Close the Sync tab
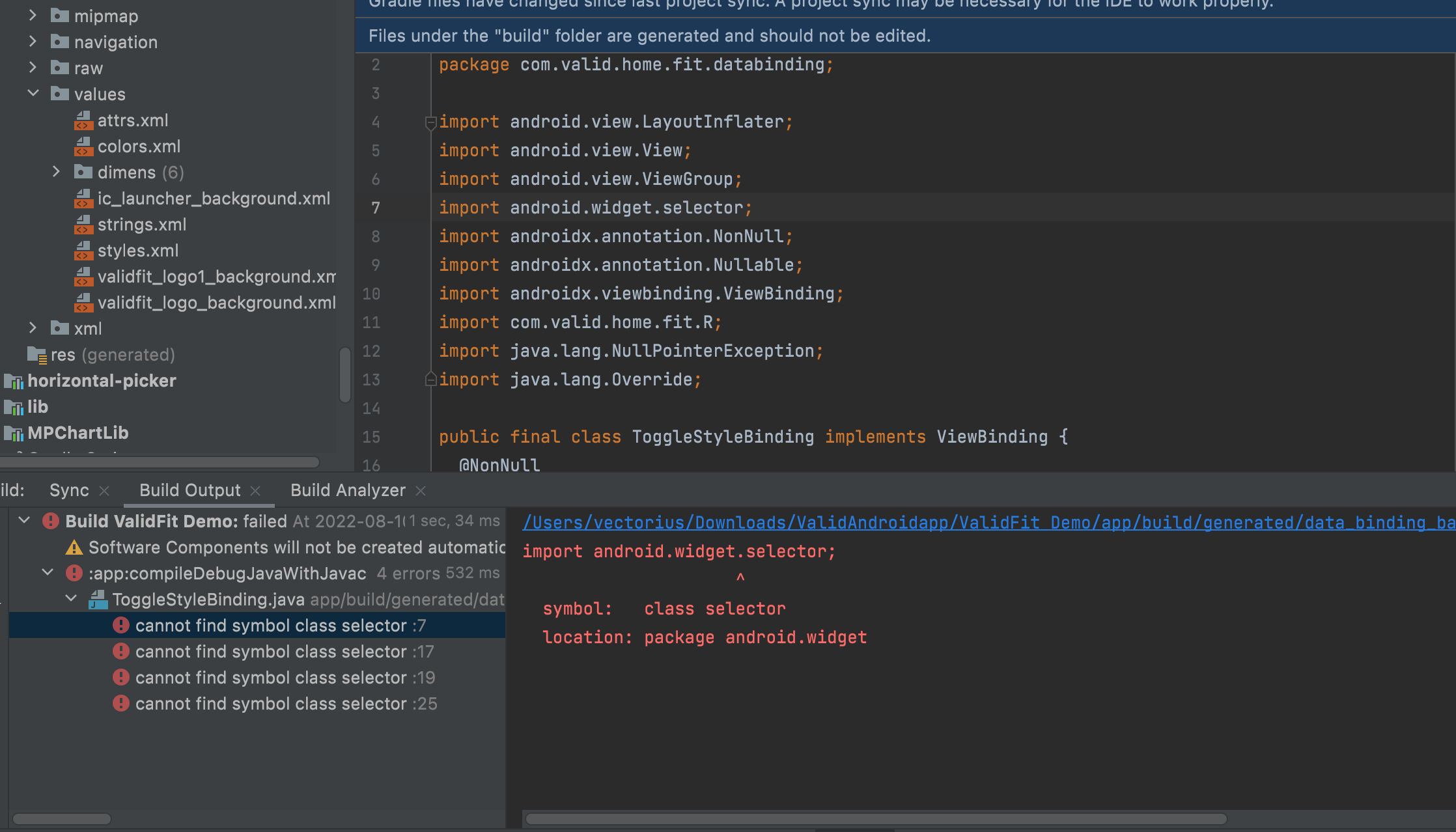This screenshot has height=832, width=1456. click(x=104, y=491)
